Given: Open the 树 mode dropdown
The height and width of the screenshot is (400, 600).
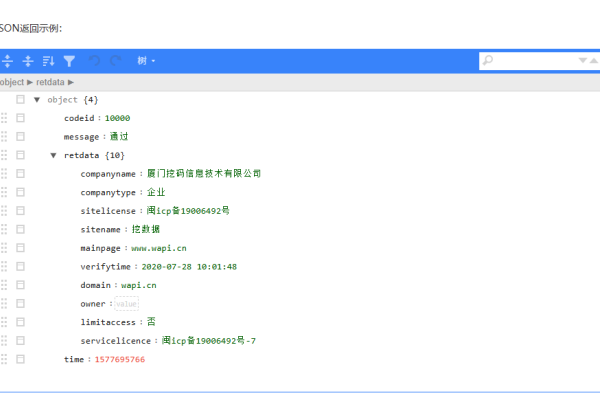Looking at the screenshot, I should [146, 61].
